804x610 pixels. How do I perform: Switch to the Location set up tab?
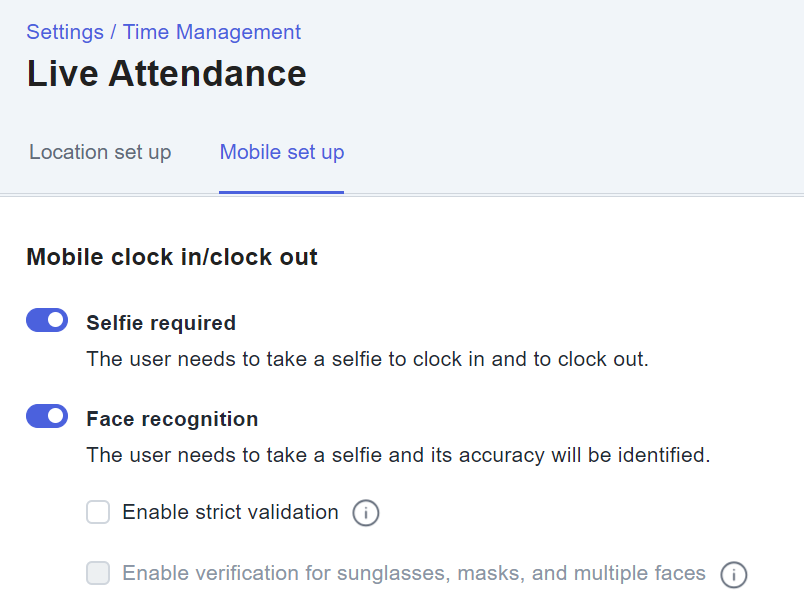pos(100,152)
